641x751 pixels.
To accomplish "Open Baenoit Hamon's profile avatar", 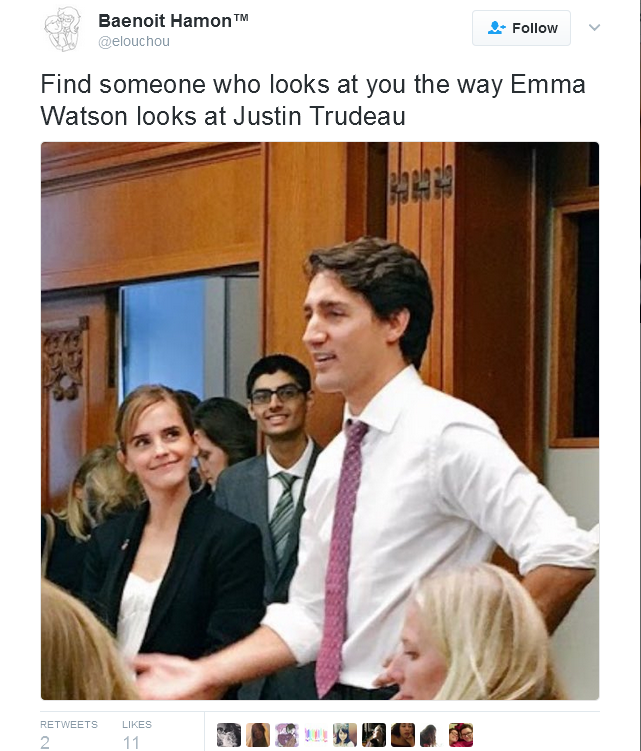I will pos(62,29).
